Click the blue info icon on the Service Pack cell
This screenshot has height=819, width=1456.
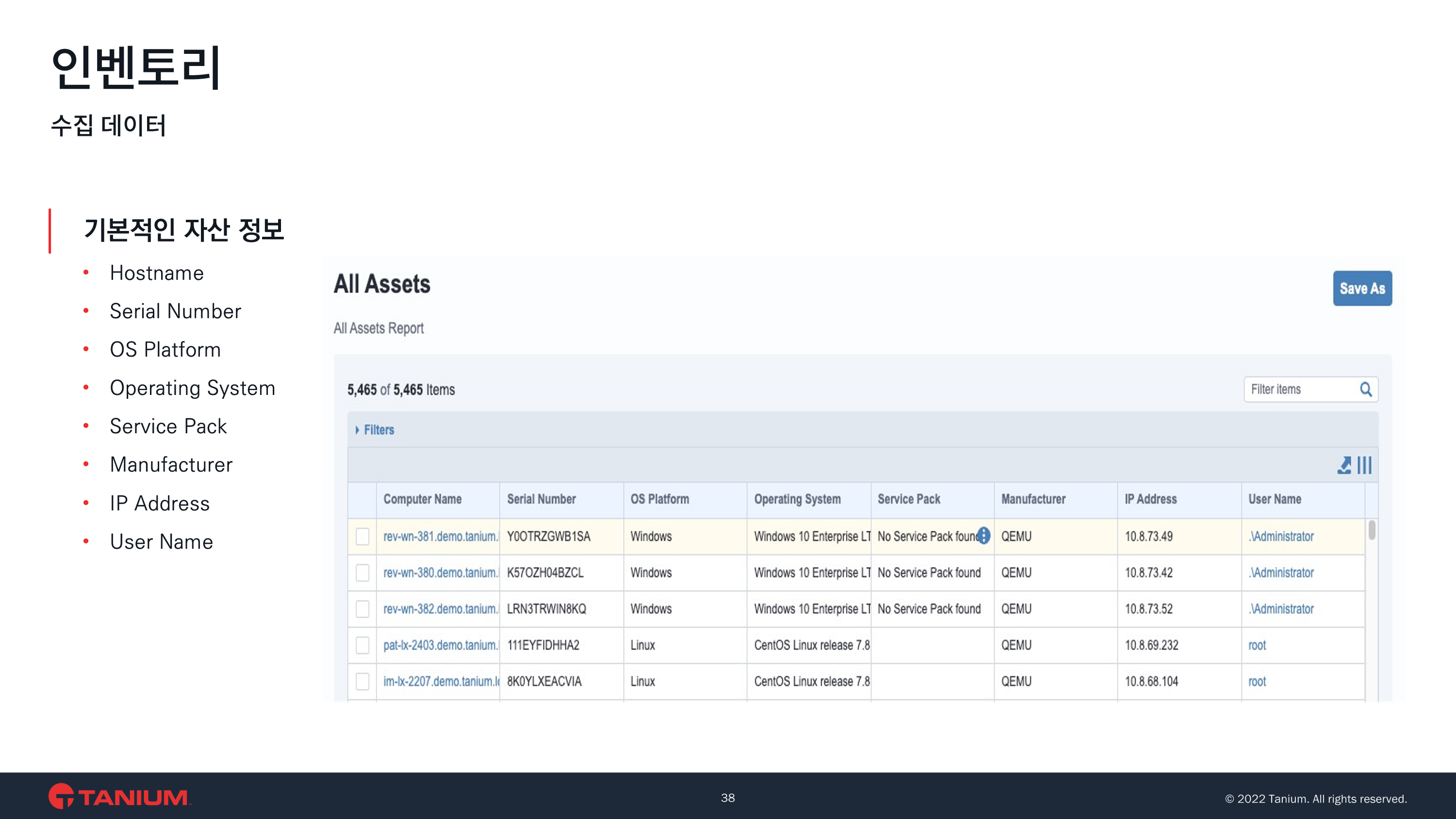coord(984,535)
